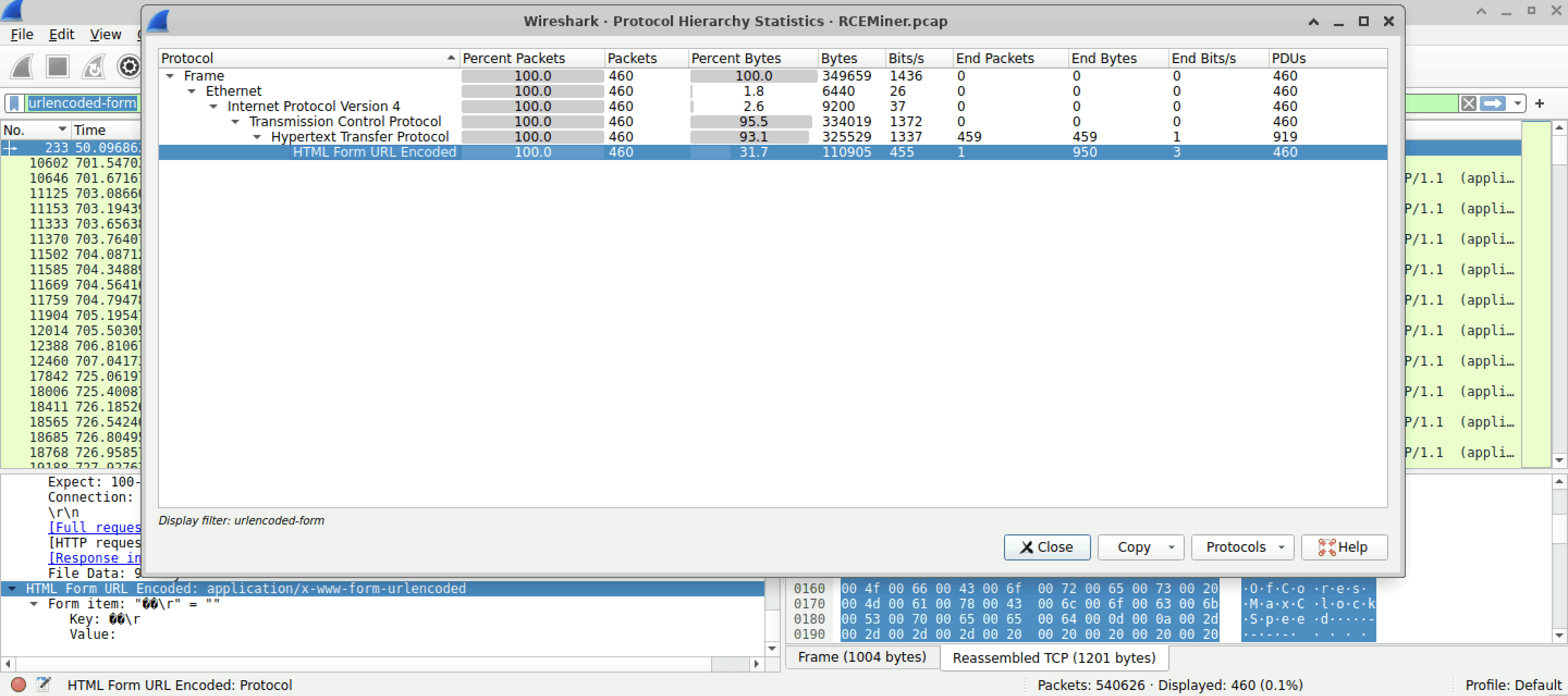Screen dimensions: 1568x696
Task: Click the Help button in the dialog
Action: [1344, 547]
